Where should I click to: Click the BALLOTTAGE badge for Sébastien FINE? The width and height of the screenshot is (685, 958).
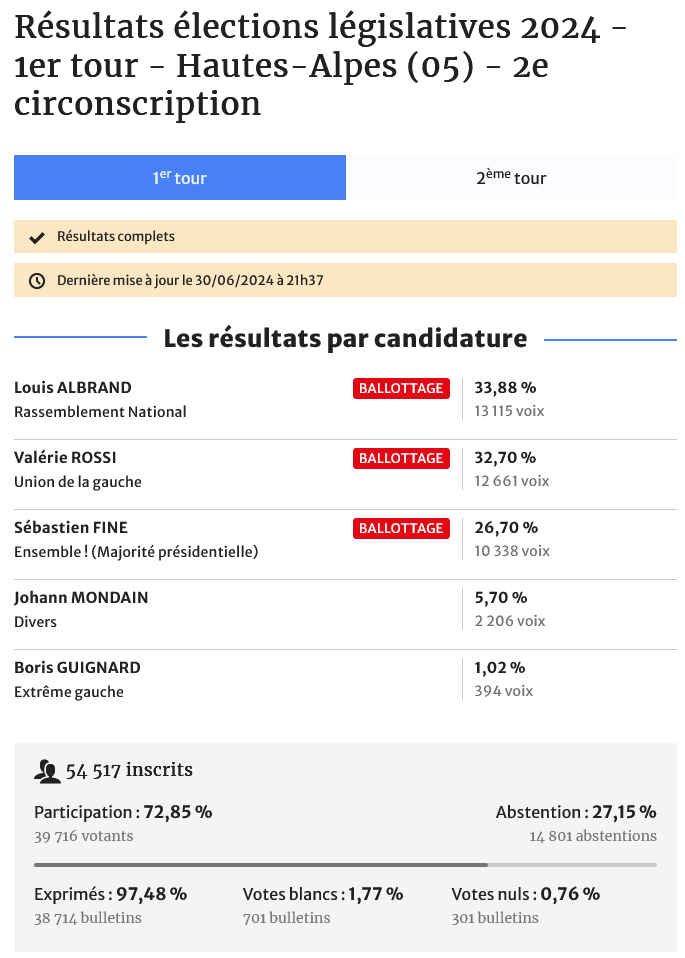(400, 529)
